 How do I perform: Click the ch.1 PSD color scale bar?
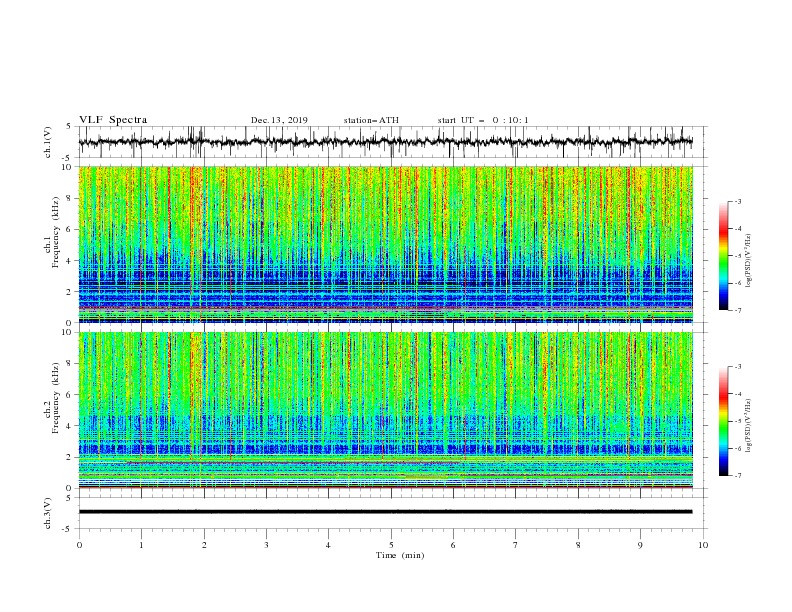click(x=723, y=256)
